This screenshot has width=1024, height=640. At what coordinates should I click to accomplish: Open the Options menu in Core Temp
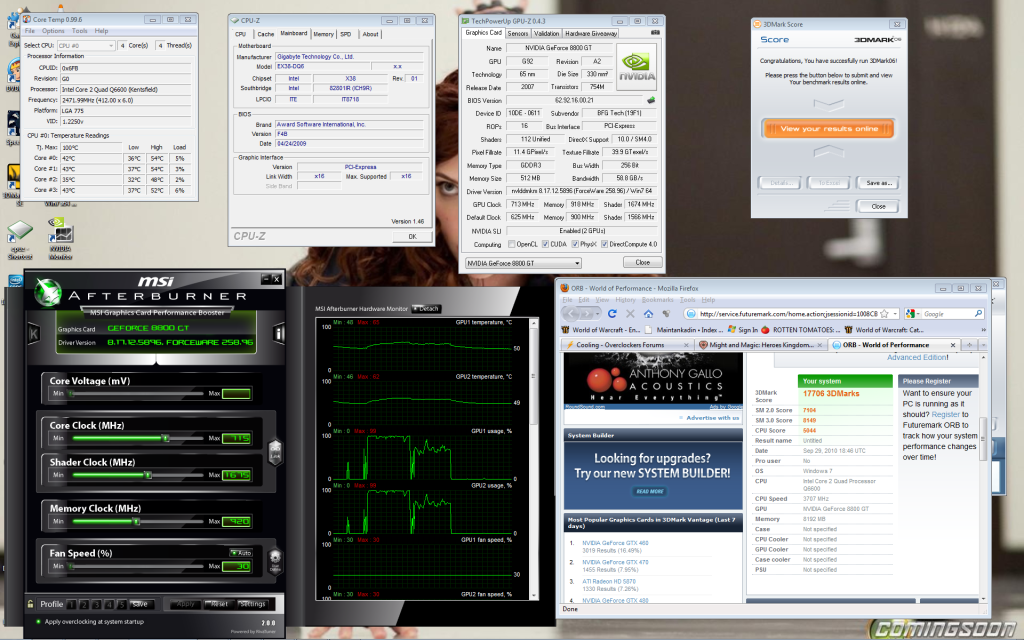53,31
